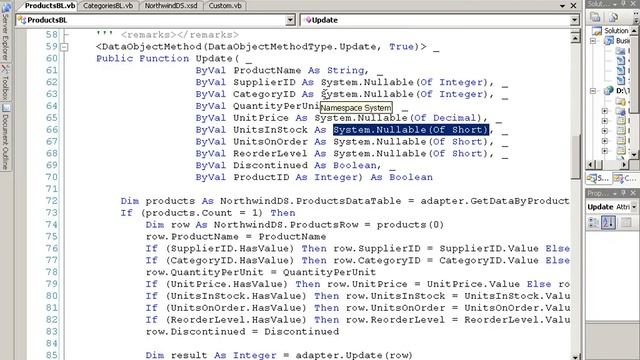This screenshot has height=360, width=640.
Task: Open Solution Explorer toolbar overflow options
Action: pyautogui.click(x=636, y=17)
